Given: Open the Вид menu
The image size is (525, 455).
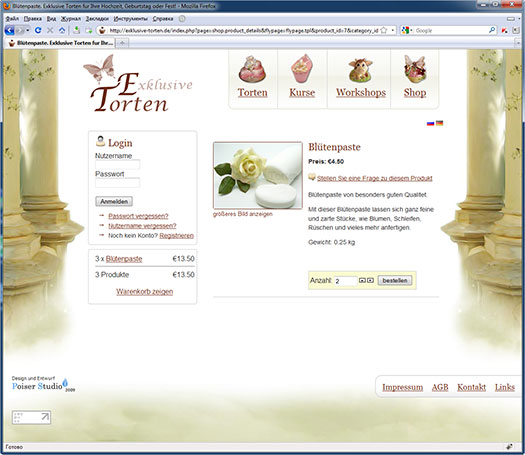Looking at the screenshot, I should [x=51, y=19].
